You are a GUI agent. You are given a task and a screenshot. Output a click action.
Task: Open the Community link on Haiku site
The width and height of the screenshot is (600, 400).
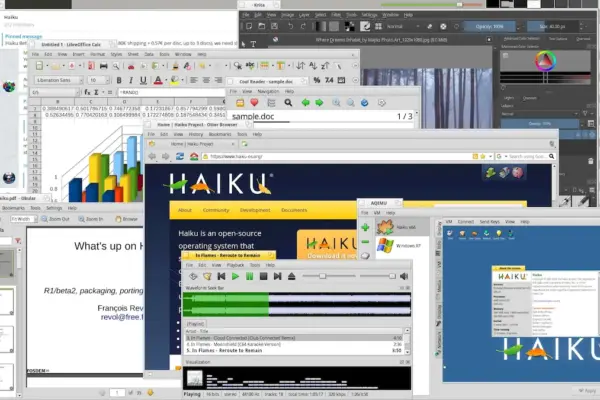[216, 210]
